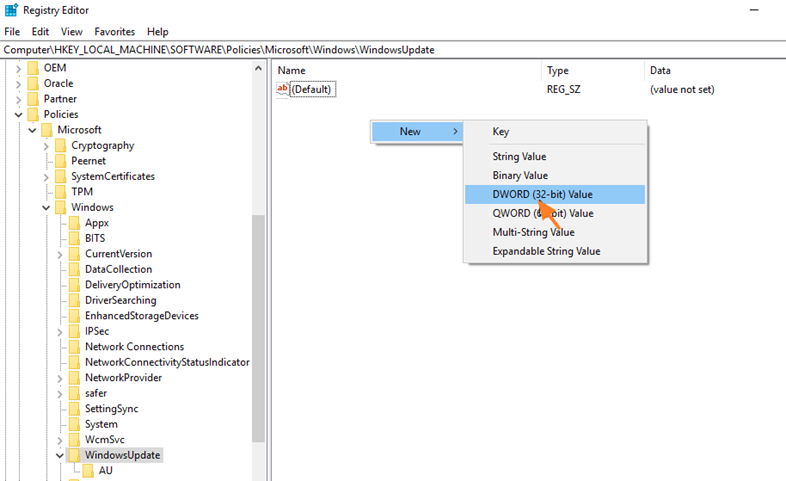
Task: Collapse the WindowsUpdate key
Action: (60, 455)
